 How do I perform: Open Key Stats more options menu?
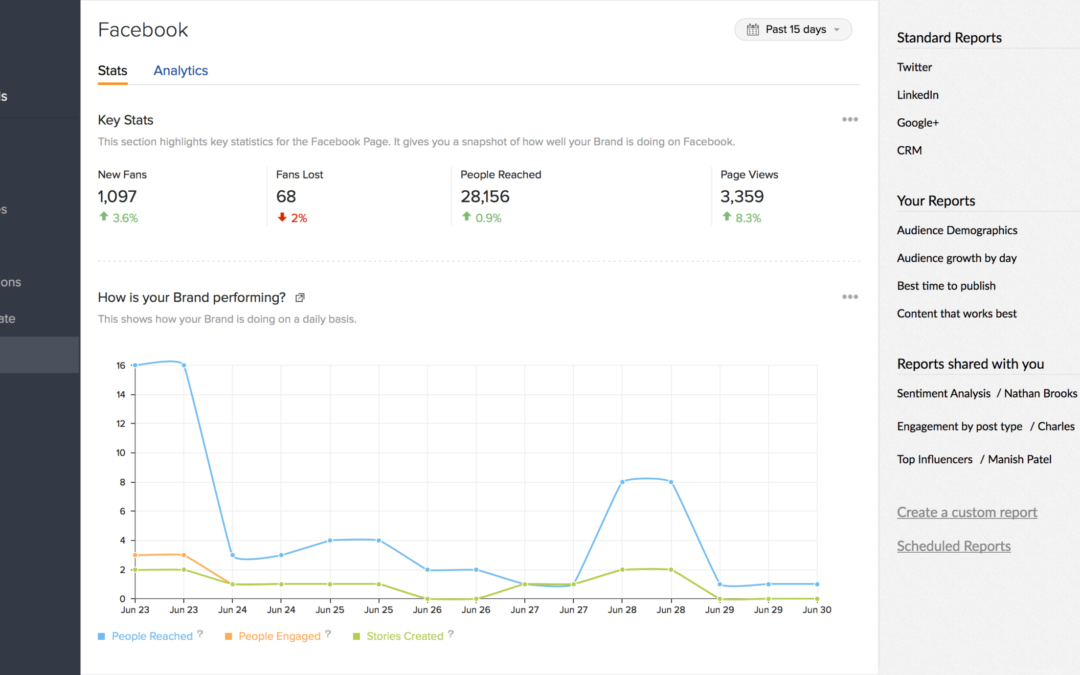(x=850, y=120)
